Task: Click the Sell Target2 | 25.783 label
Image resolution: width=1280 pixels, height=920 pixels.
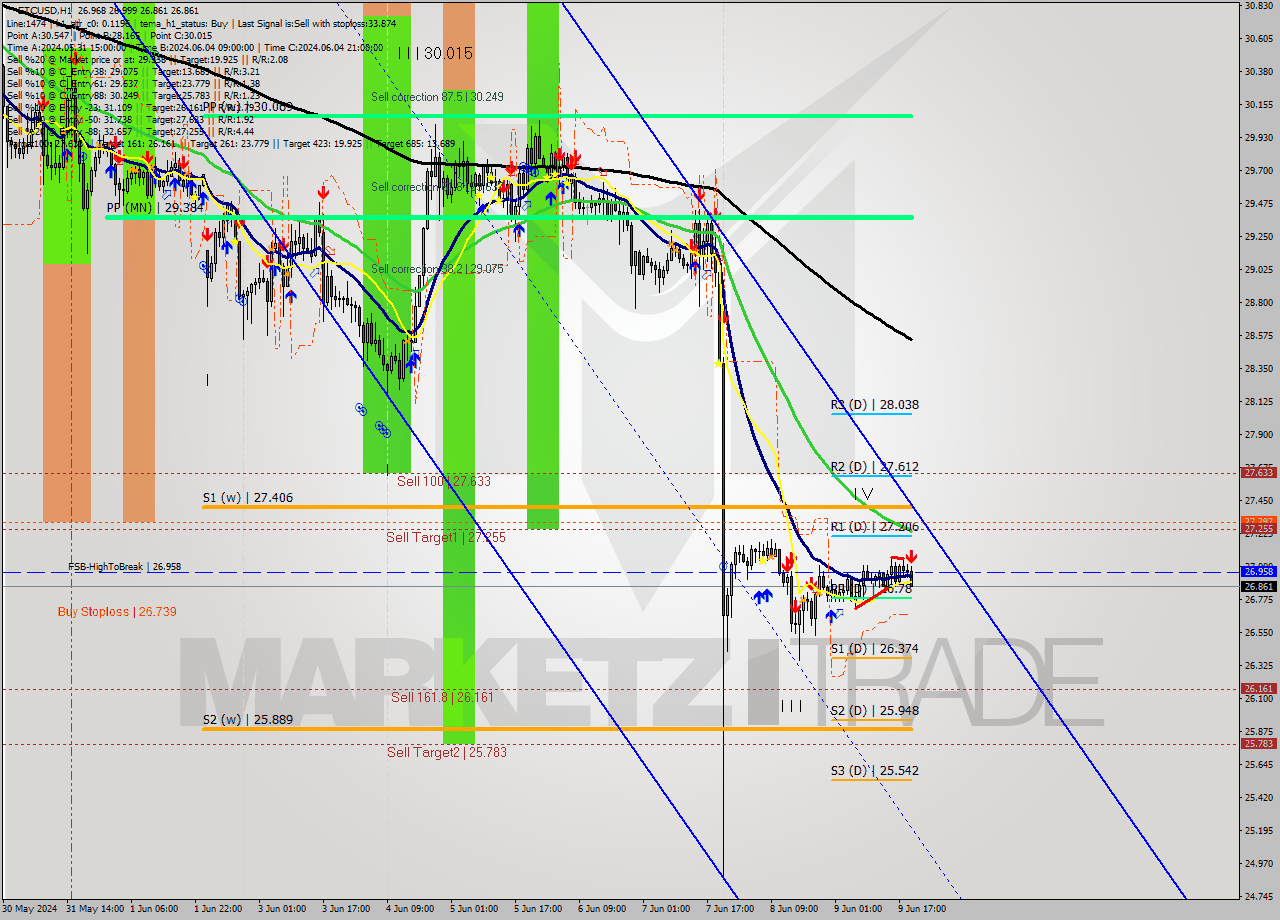Action: pos(447,752)
